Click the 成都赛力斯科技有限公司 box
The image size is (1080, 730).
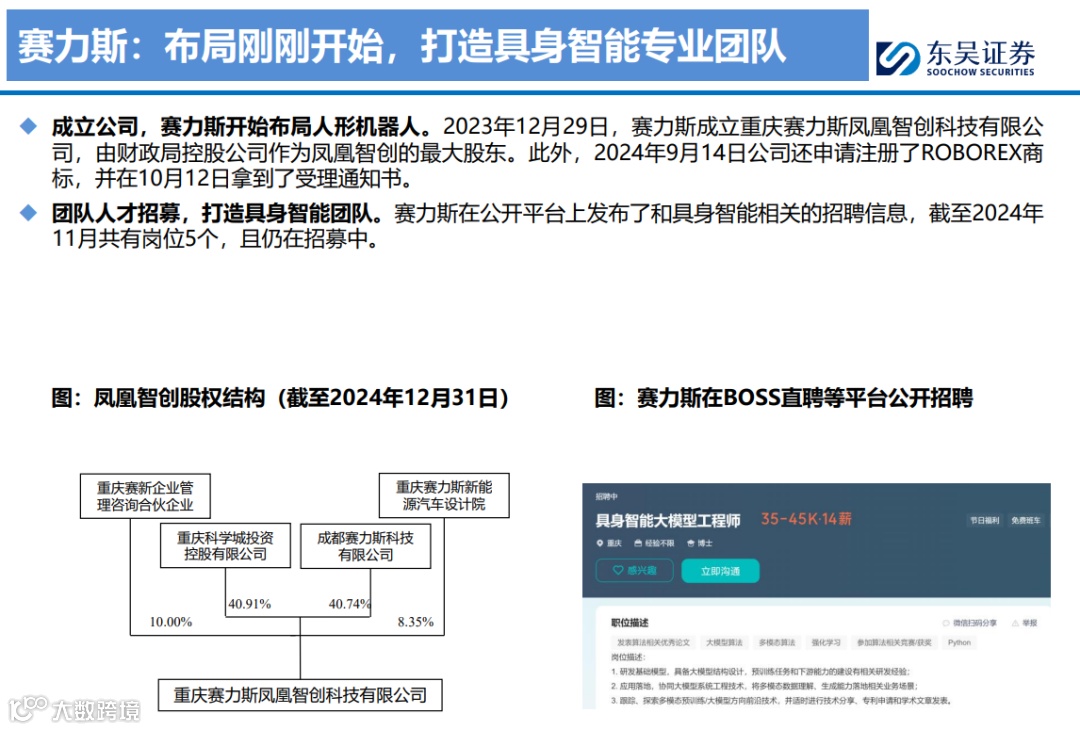pyautogui.click(x=366, y=546)
